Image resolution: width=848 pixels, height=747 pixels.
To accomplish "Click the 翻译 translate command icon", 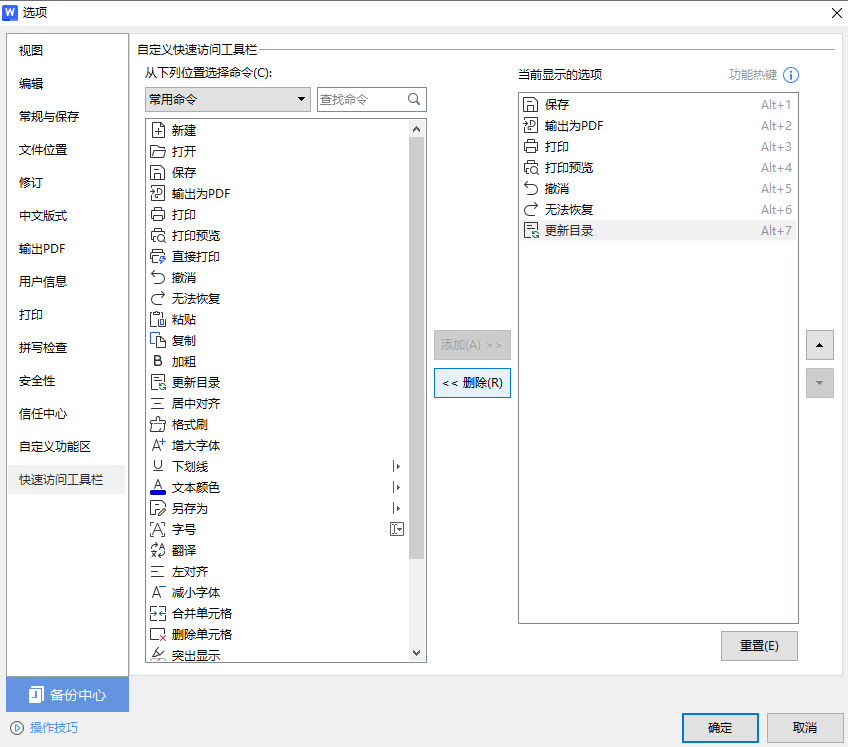I will click(158, 550).
